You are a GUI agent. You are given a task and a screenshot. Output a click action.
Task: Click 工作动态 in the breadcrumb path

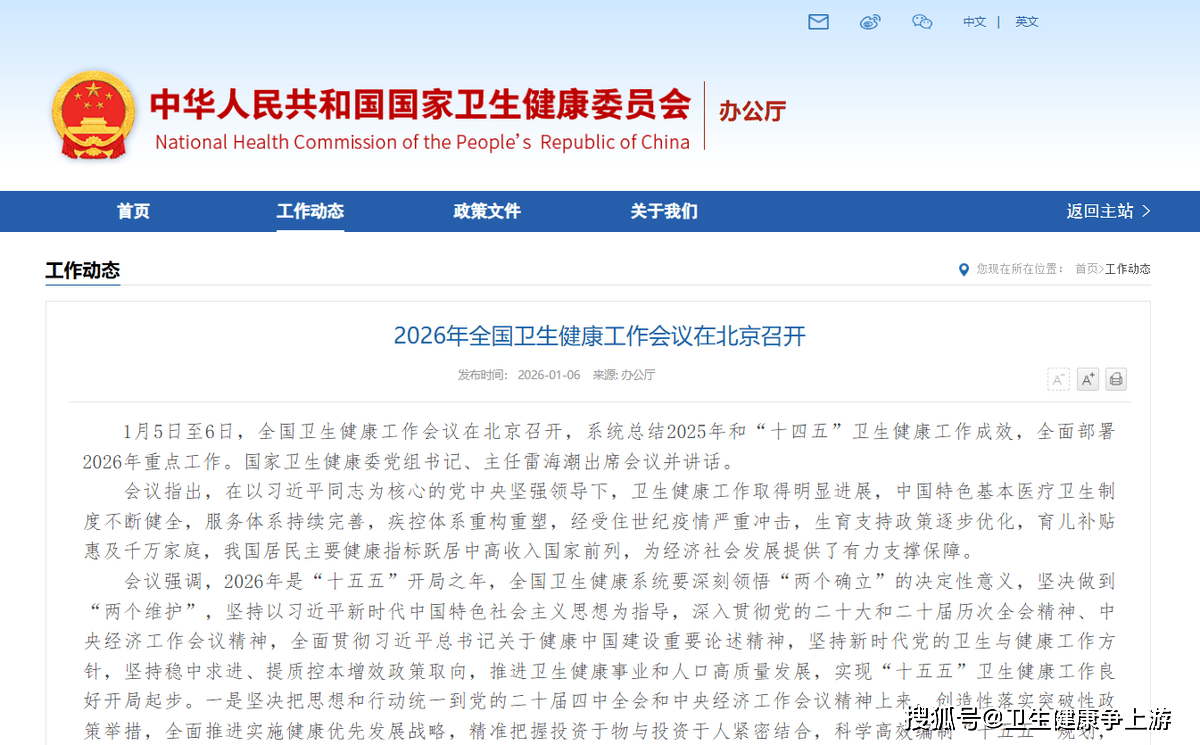[1128, 269]
